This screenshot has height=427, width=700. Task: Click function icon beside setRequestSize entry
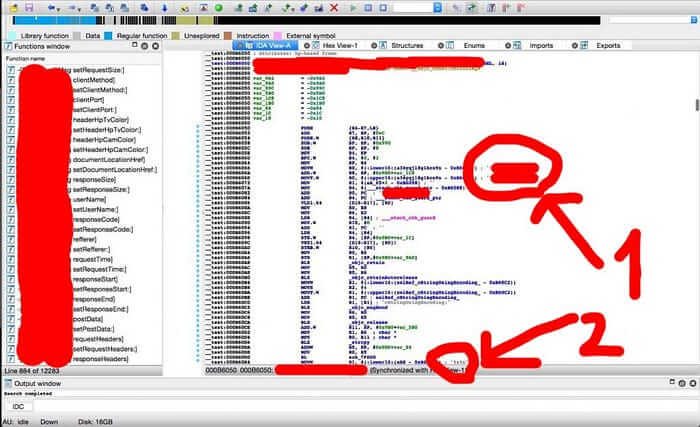click(11, 71)
